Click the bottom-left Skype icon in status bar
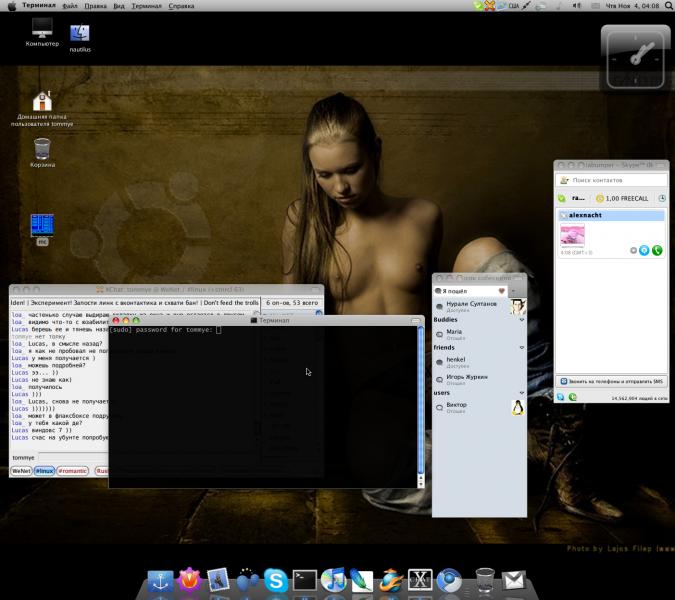The height and width of the screenshot is (600, 675). 560,397
